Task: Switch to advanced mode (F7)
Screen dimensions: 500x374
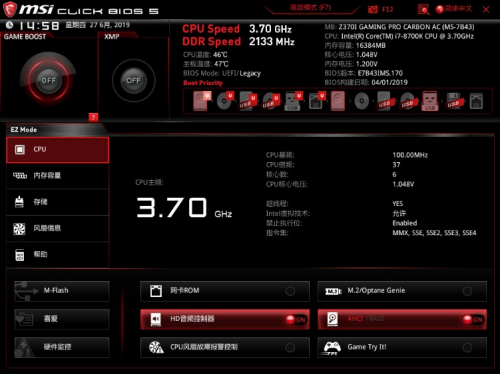Action: pos(310,8)
